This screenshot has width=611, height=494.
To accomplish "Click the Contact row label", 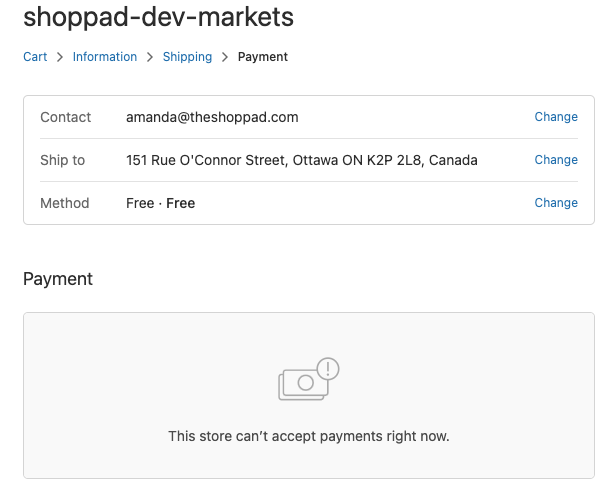I will 65,117.
